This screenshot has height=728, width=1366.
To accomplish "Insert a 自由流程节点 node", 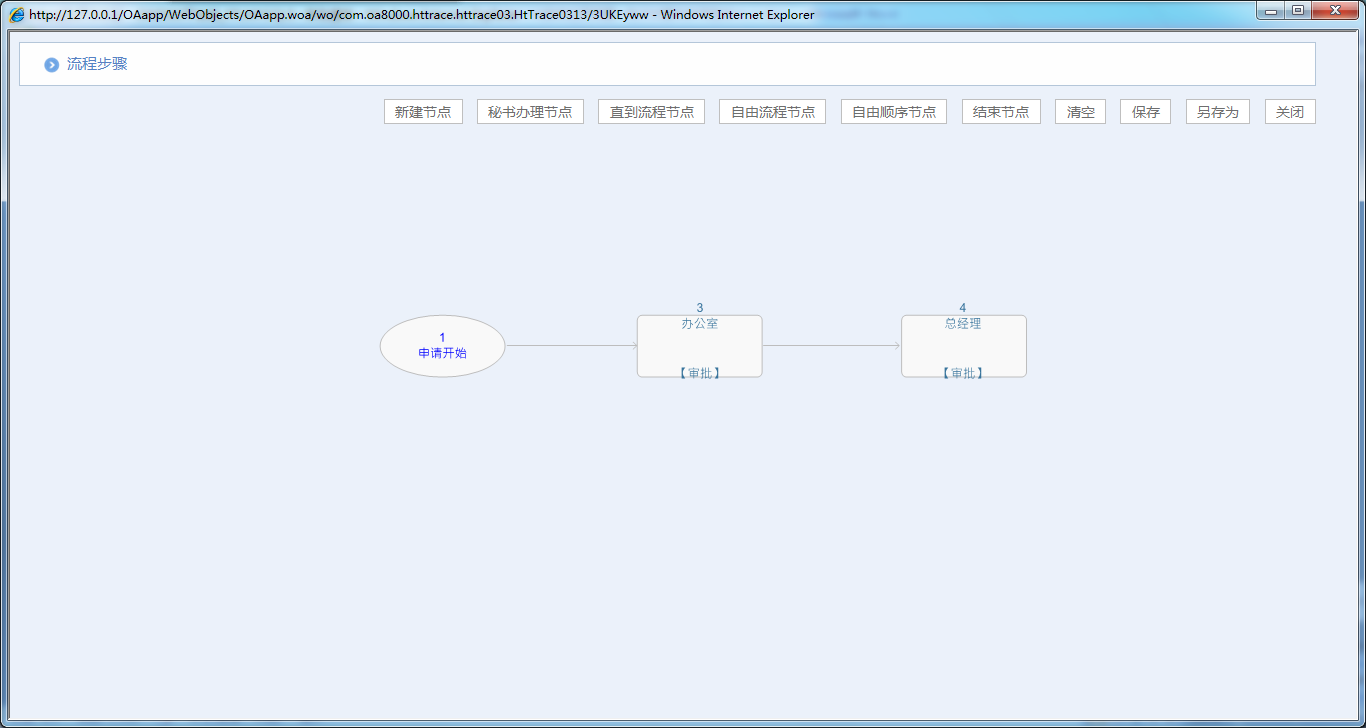I will [x=772, y=112].
